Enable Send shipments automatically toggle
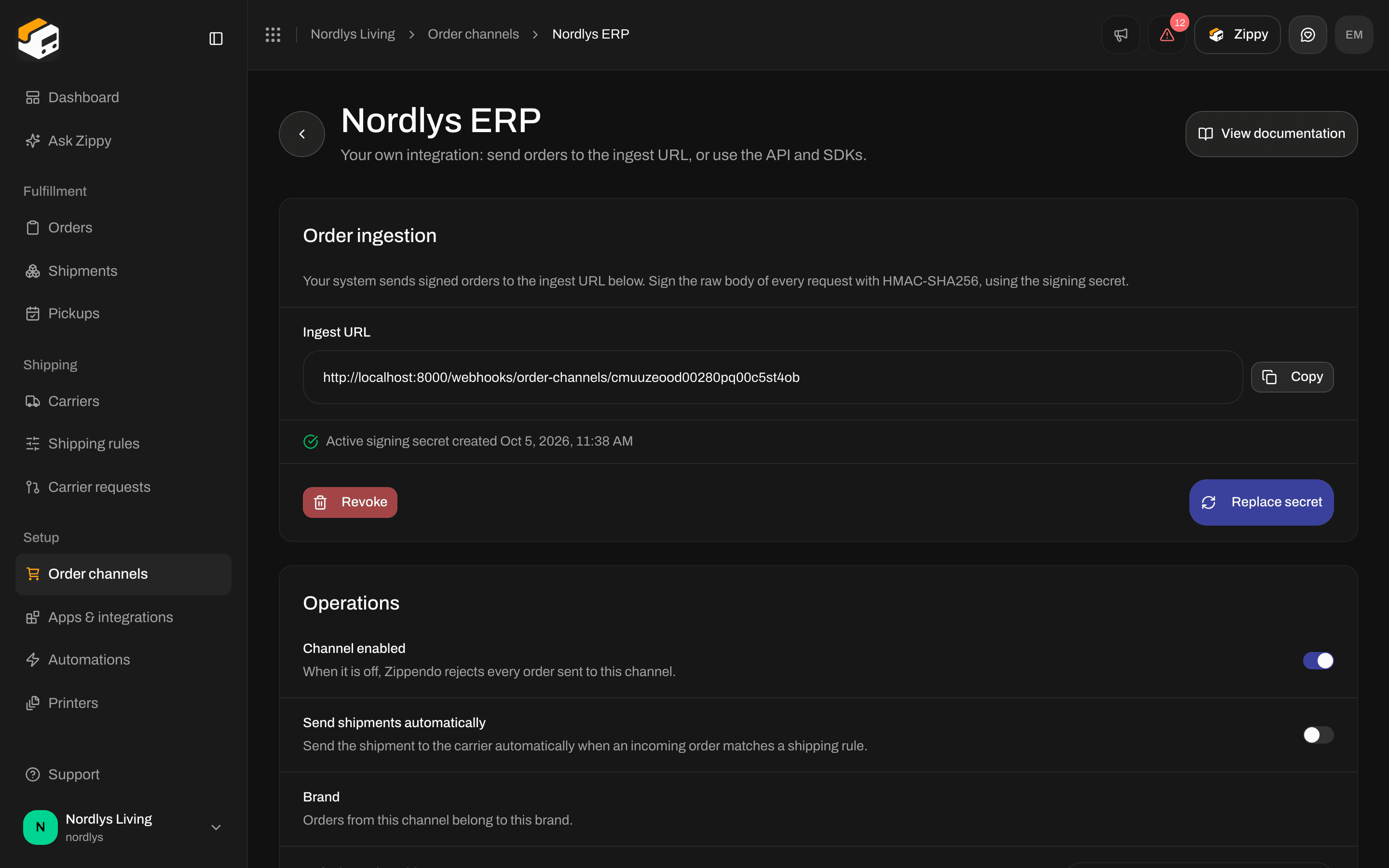This screenshot has height=868, width=1389. (1318, 735)
